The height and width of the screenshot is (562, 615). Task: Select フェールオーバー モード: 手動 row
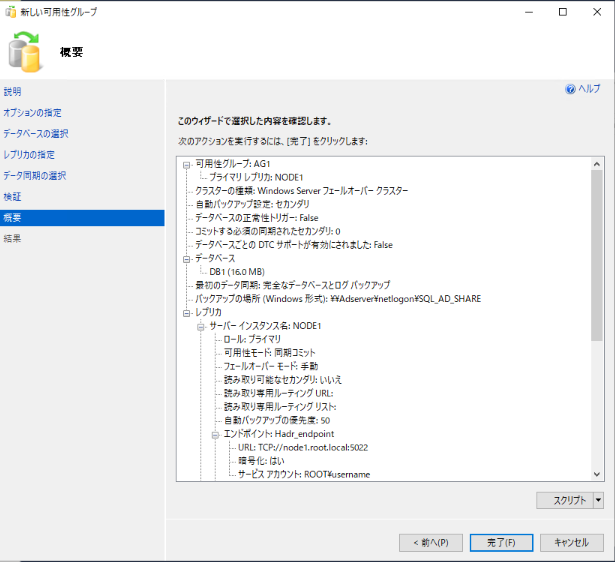click(x=271, y=367)
